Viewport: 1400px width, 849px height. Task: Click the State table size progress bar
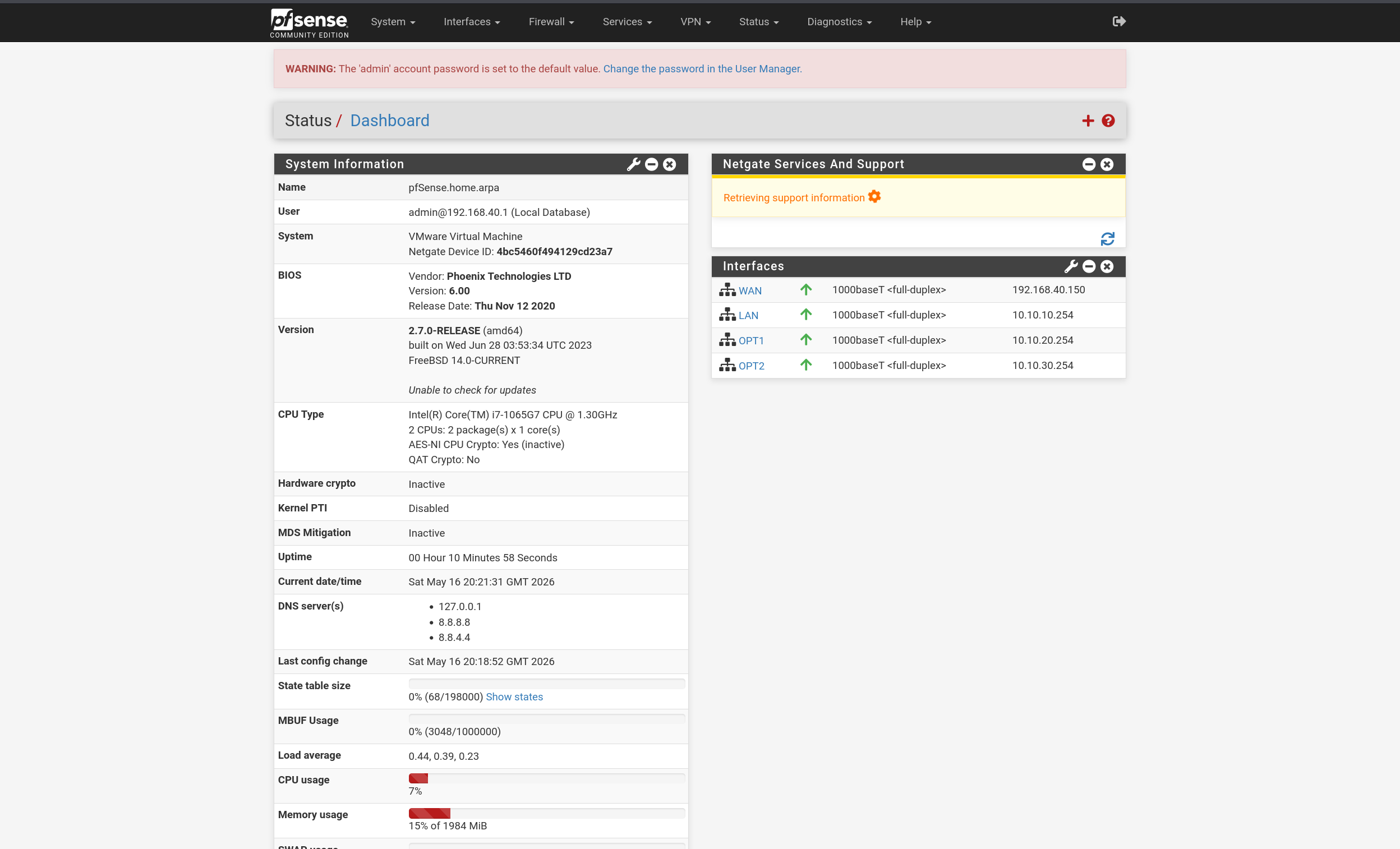pos(546,684)
